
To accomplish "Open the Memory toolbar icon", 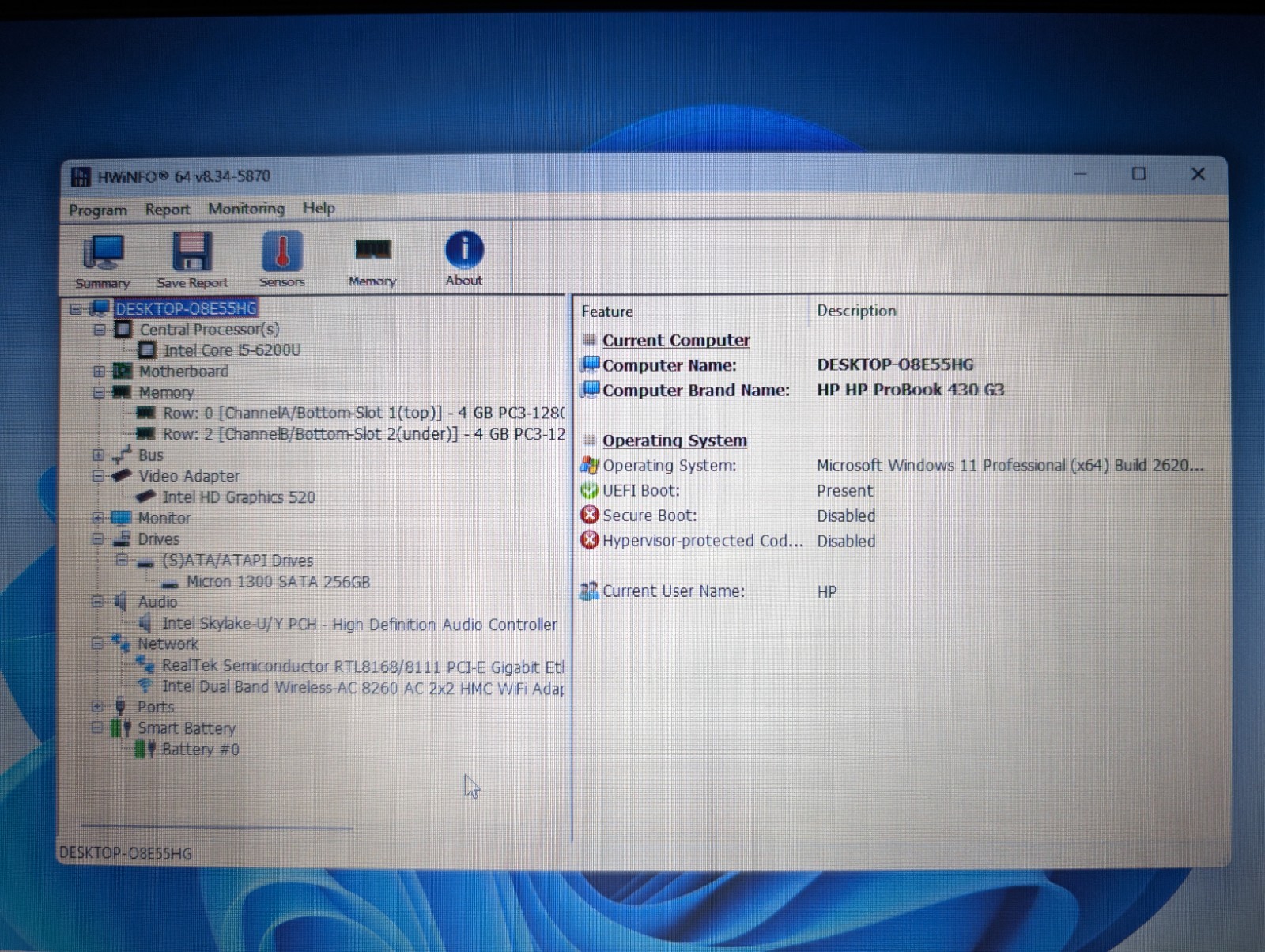I will [372, 259].
